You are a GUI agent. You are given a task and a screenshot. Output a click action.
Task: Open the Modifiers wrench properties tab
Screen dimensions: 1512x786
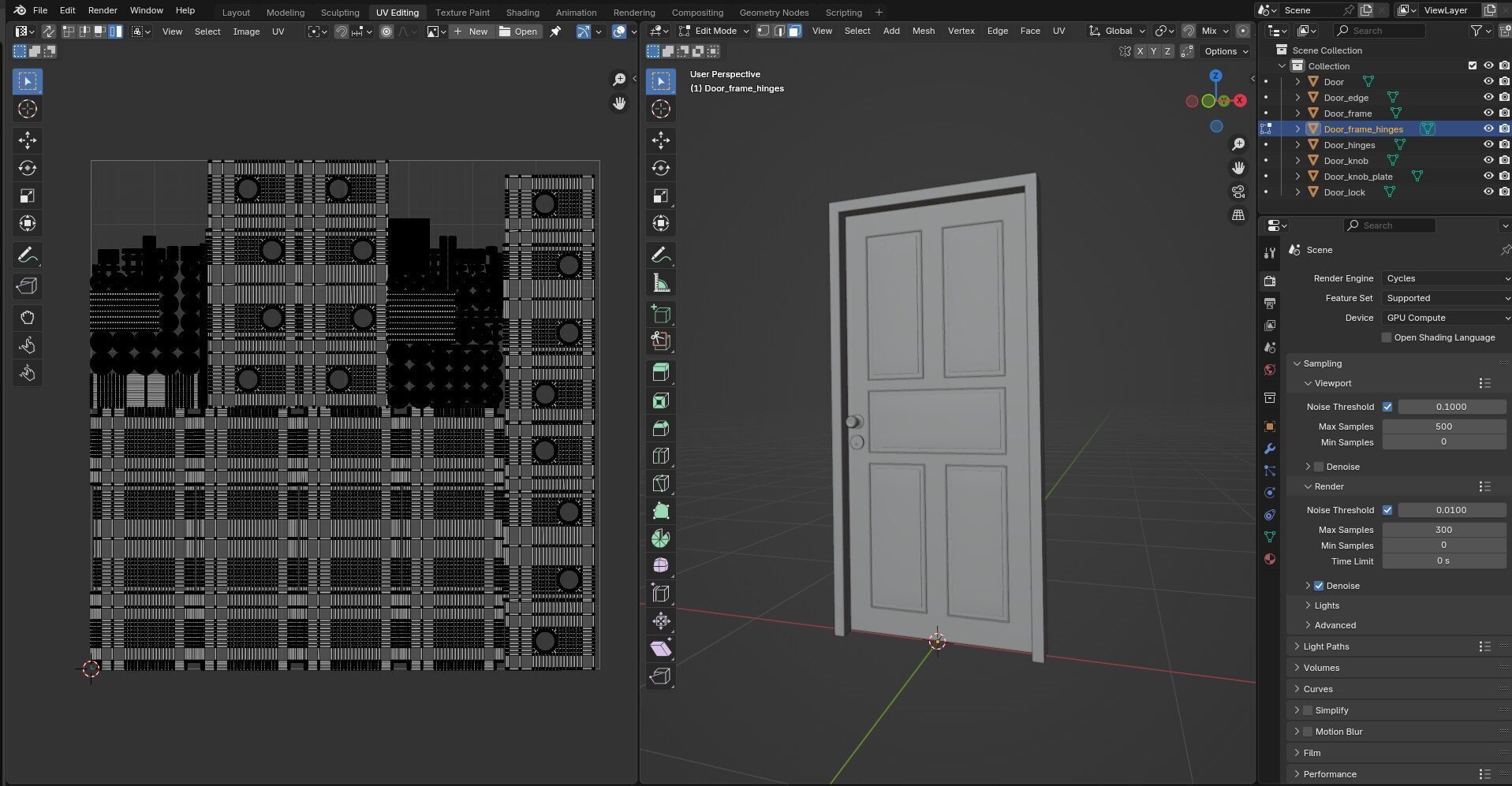1269,449
